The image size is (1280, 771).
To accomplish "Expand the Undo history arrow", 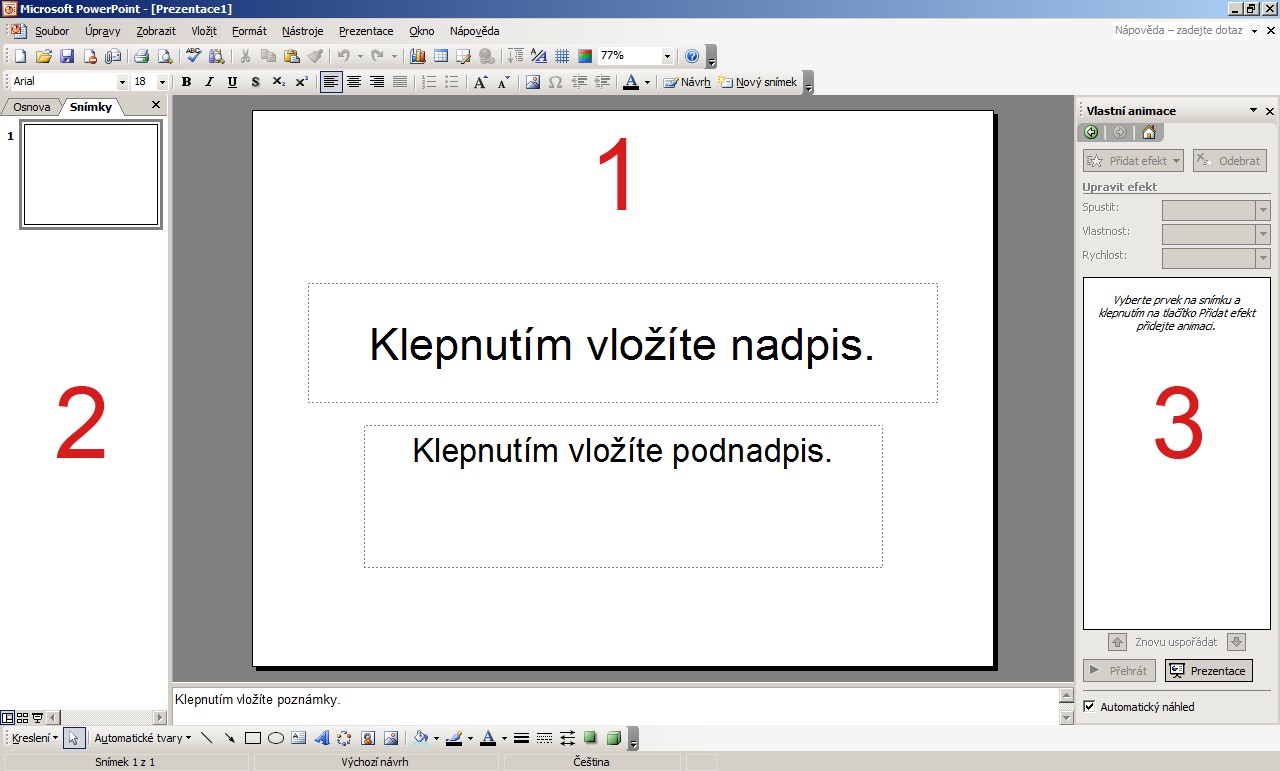I will [x=360, y=56].
